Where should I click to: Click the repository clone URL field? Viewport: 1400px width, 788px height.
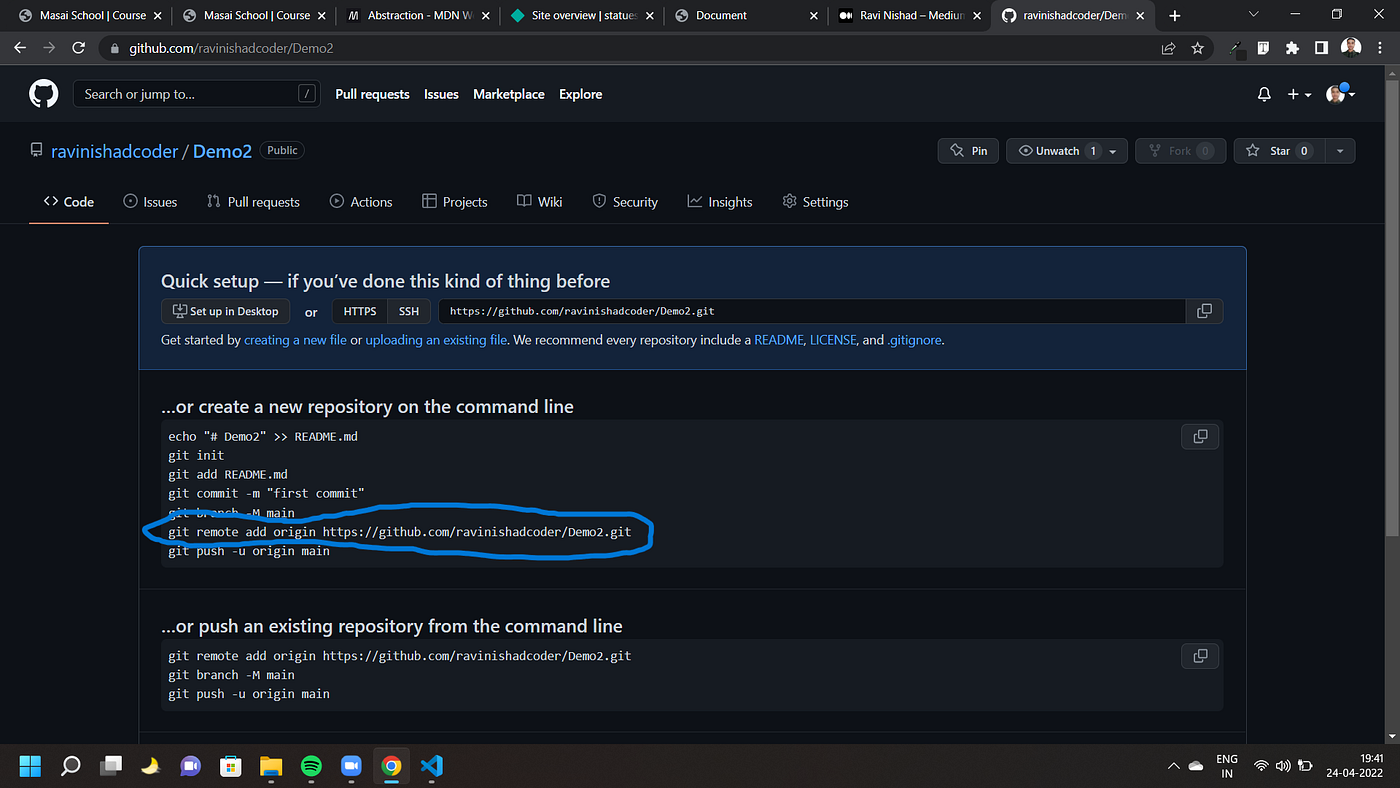811,311
